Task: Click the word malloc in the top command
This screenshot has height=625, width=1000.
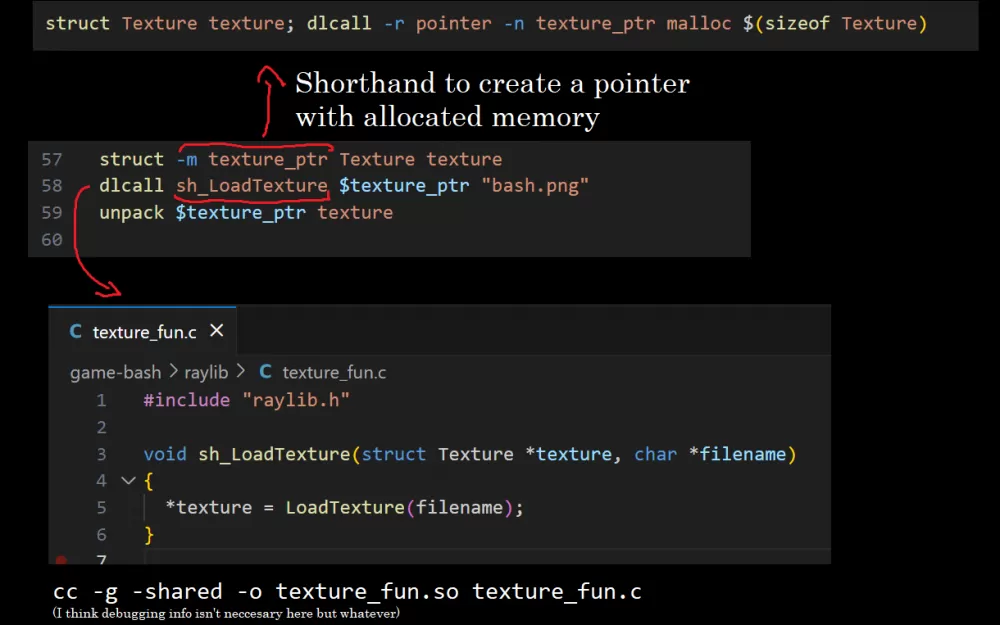Action: (698, 24)
